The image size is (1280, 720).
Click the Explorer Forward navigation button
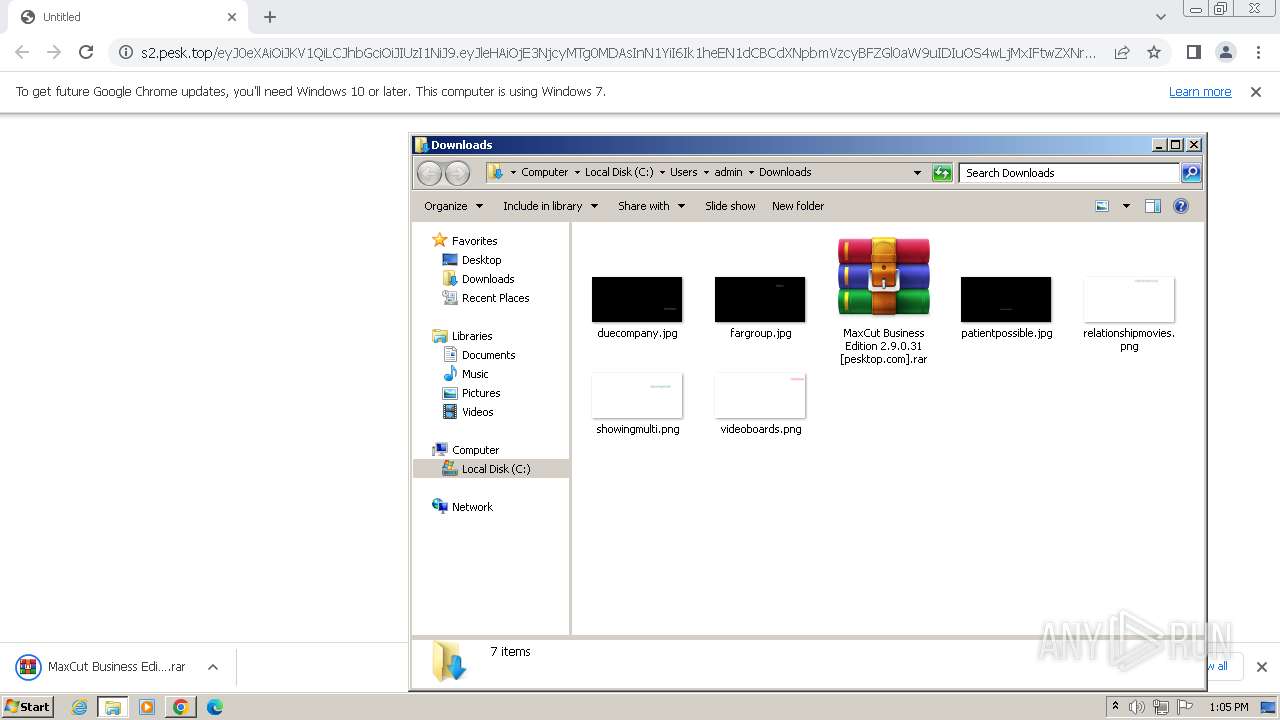pos(457,173)
